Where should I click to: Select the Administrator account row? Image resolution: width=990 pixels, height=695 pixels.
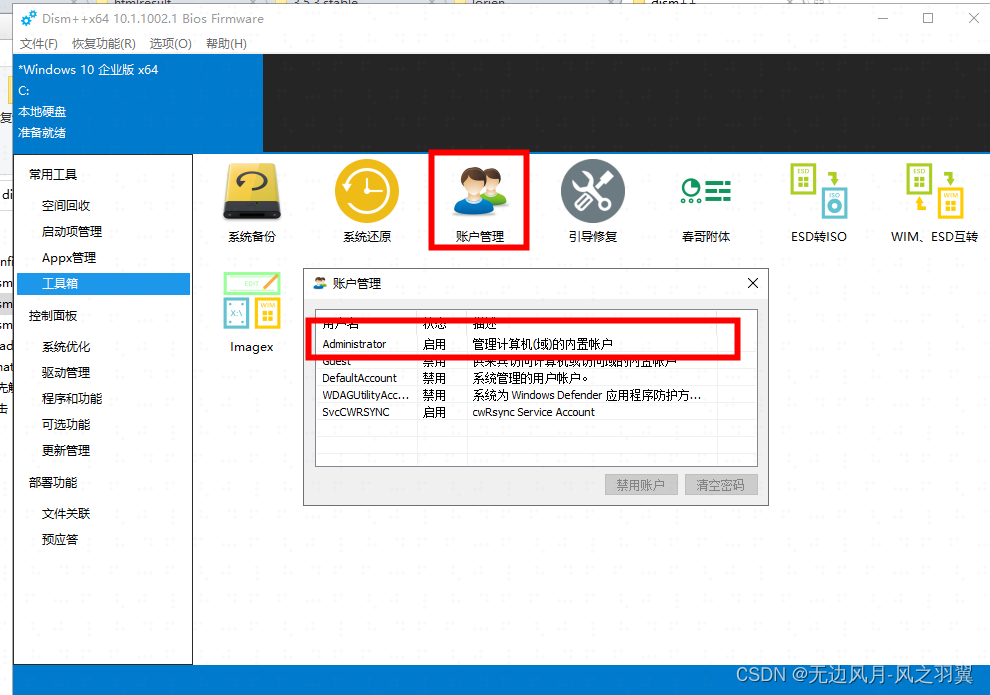point(536,344)
